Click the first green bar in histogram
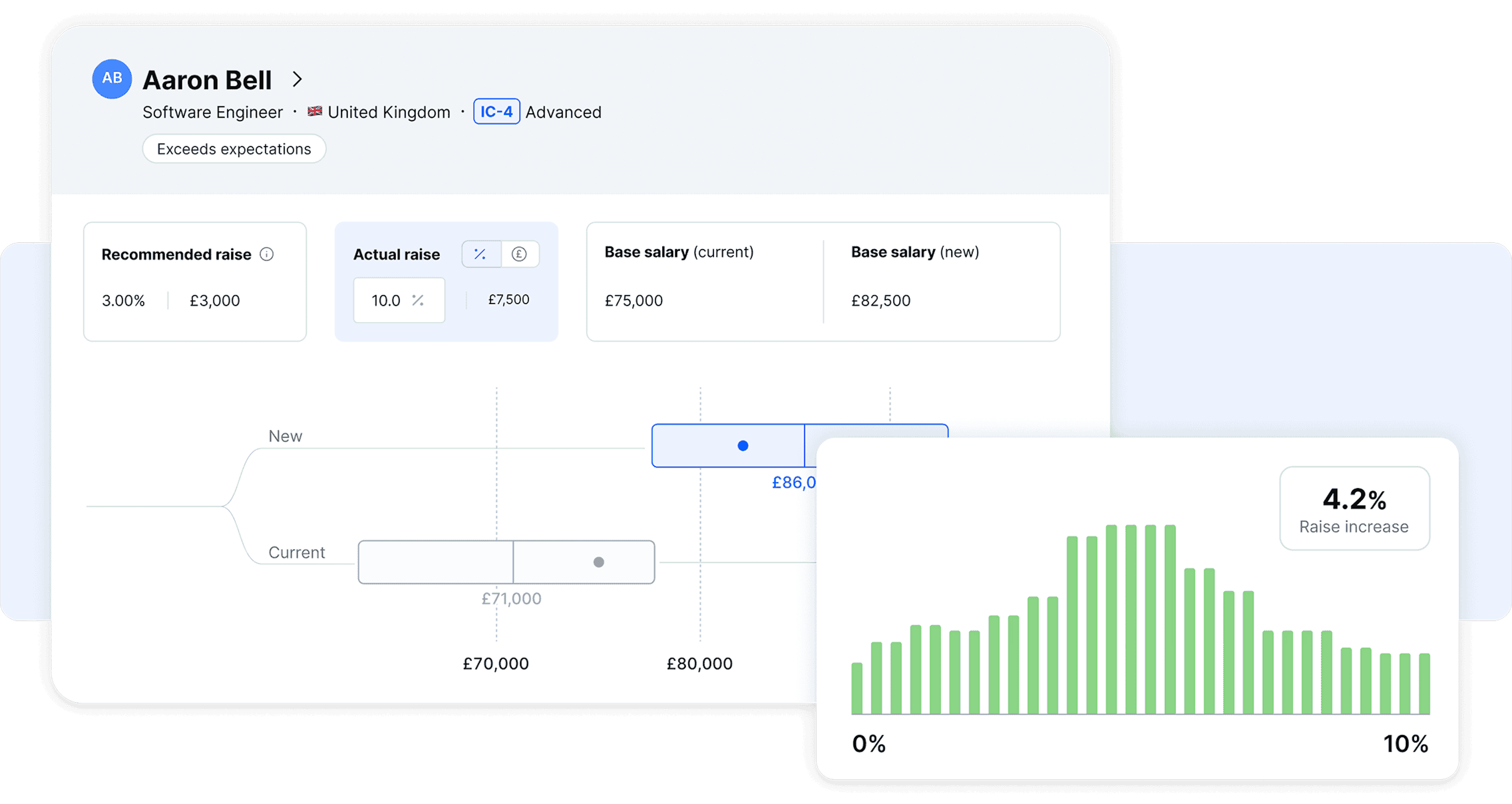Image resolution: width=1512 pixels, height=804 pixels. tap(856, 688)
